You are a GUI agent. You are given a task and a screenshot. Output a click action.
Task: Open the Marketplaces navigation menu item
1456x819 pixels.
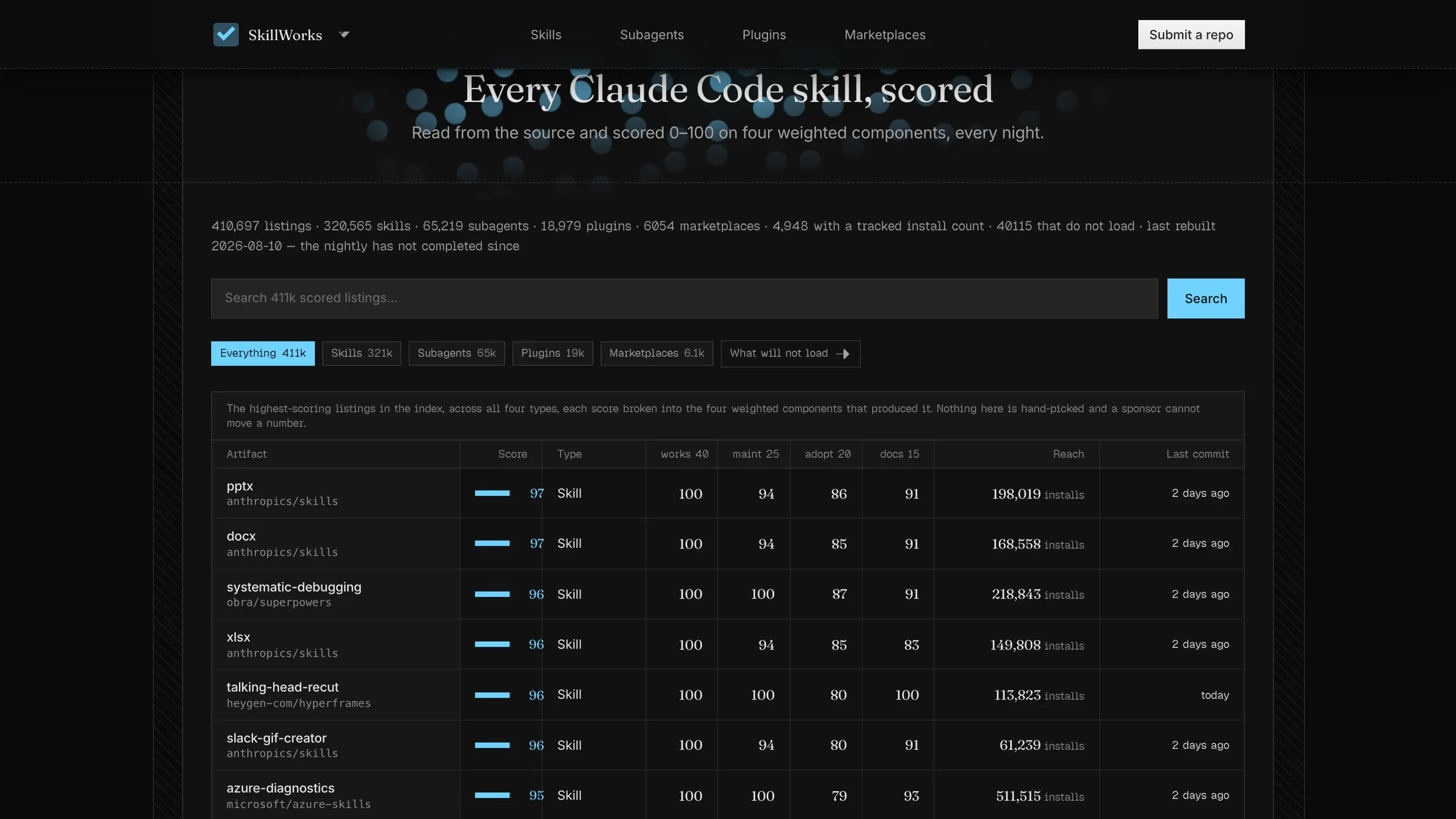point(885,35)
